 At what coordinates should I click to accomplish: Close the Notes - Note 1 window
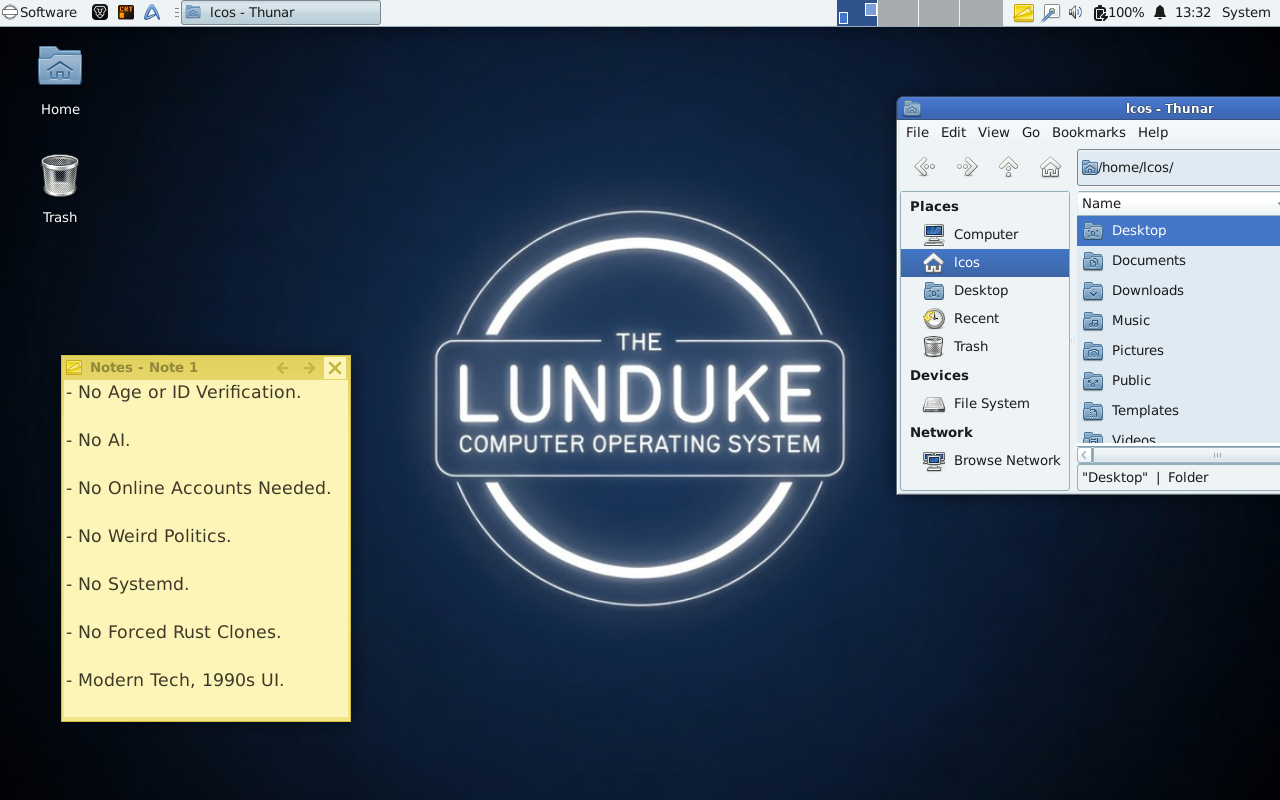pyautogui.click(x=335, y=368)
